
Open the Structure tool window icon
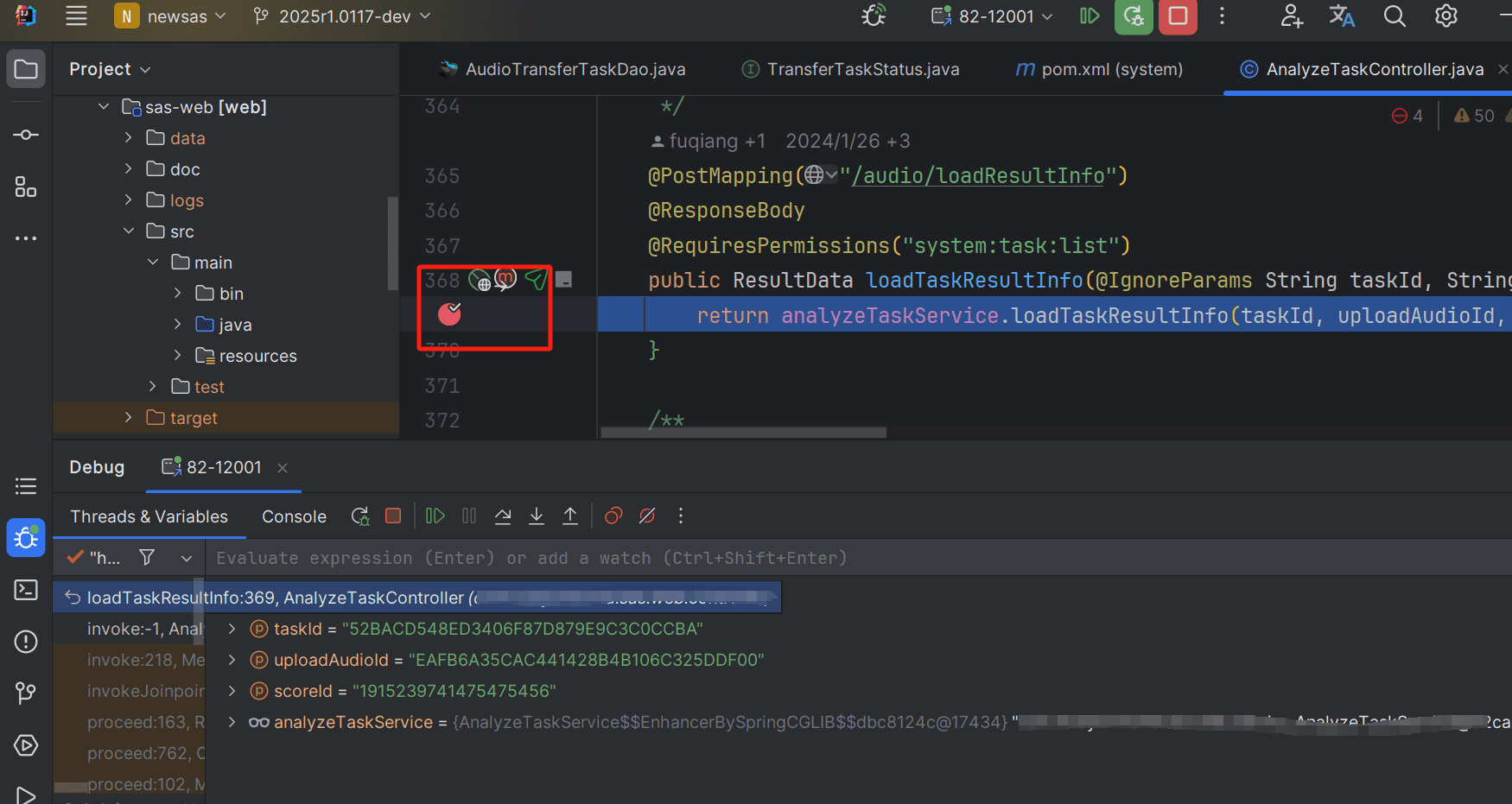click(26, 187)
